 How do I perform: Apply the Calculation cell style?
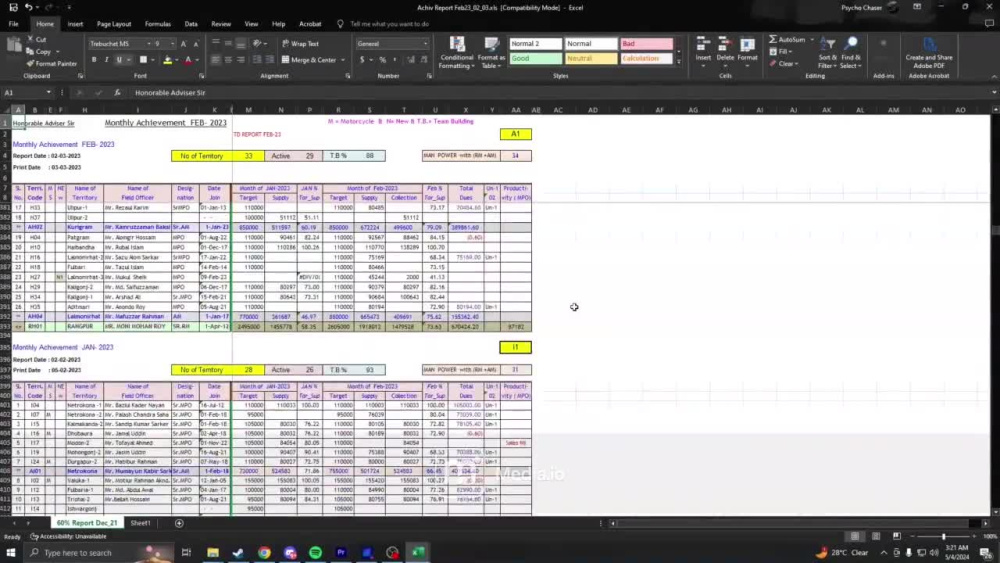click(646, 59)
